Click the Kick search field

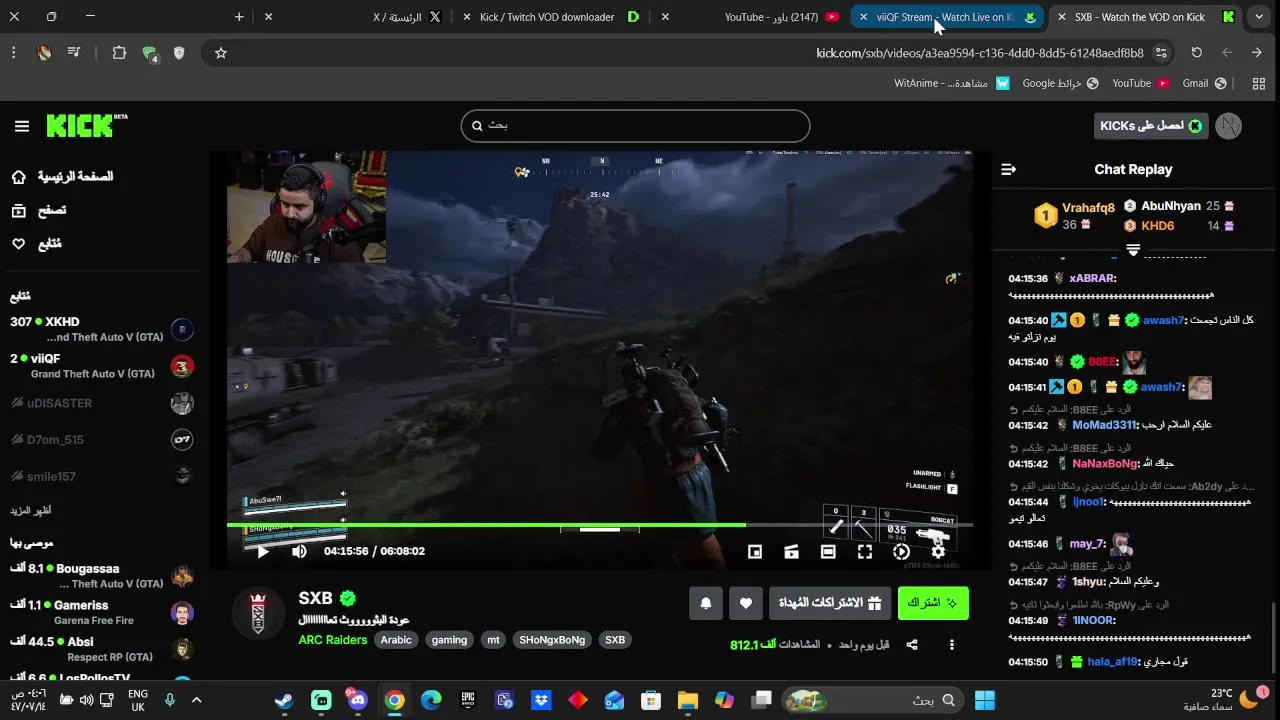[635, 125]
